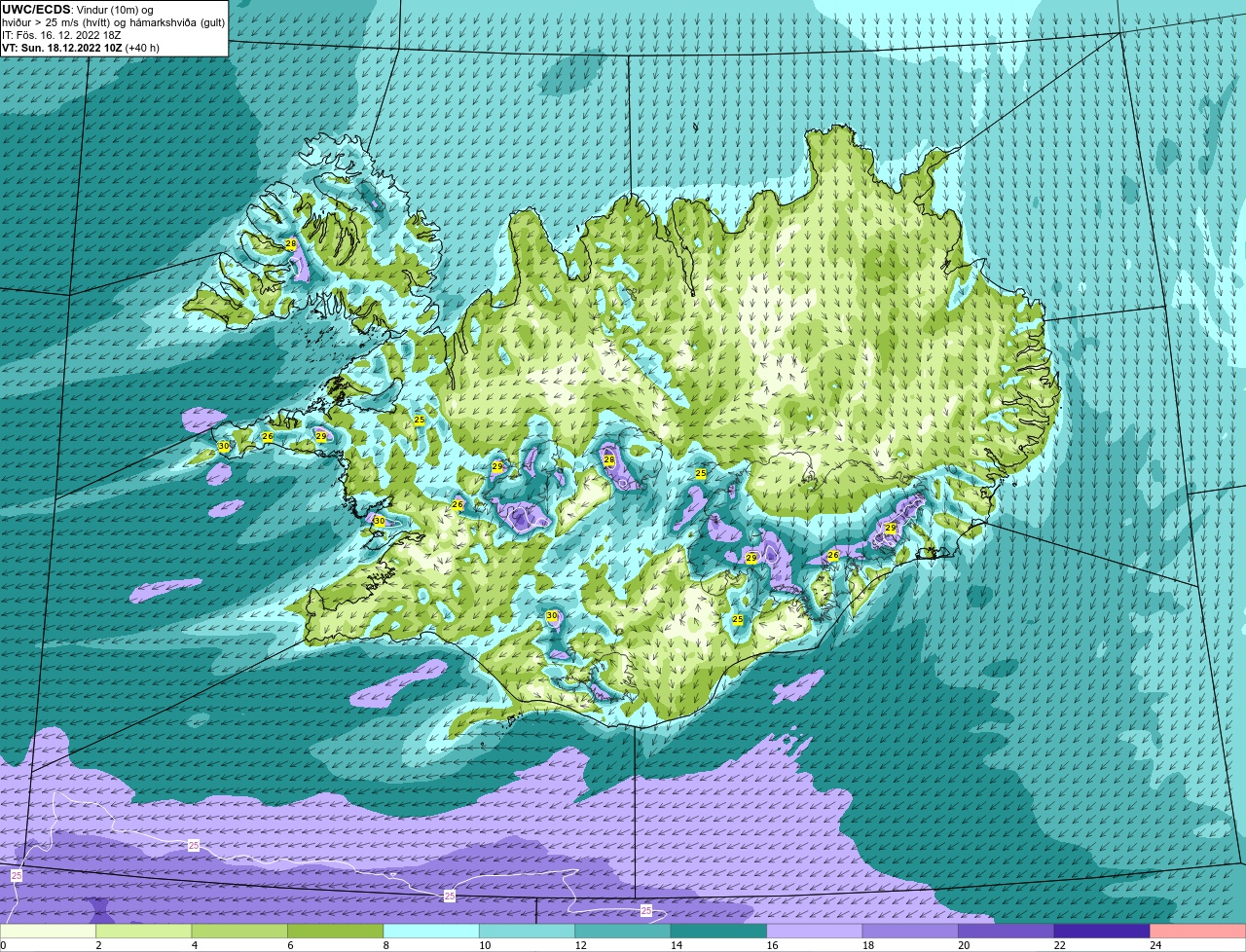1246x952 pixels.
Task: Click the 4–6 m/s green scale segment
Action: pos(239,931)
